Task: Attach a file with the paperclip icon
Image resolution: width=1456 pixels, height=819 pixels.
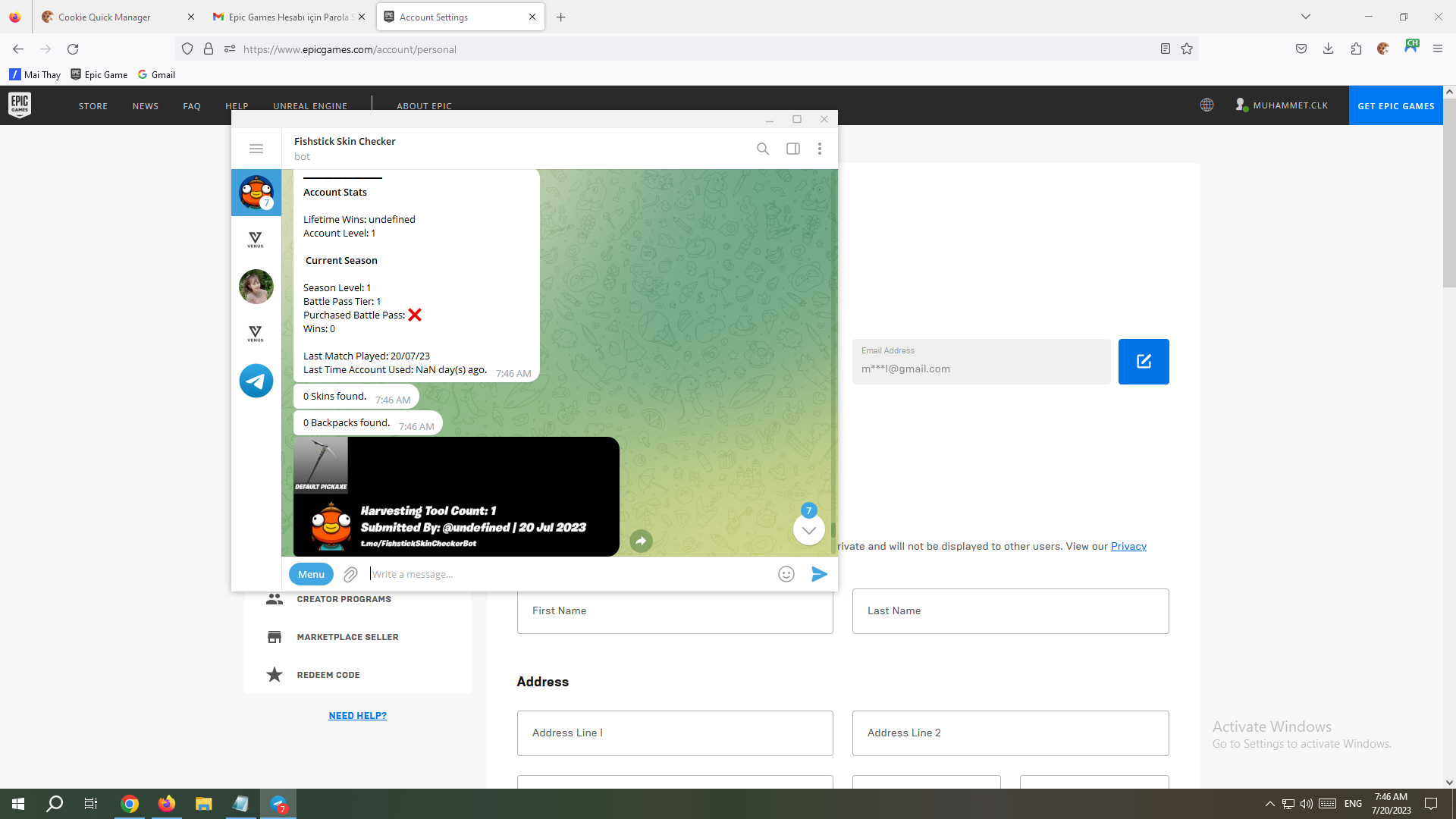Action: 350,575
